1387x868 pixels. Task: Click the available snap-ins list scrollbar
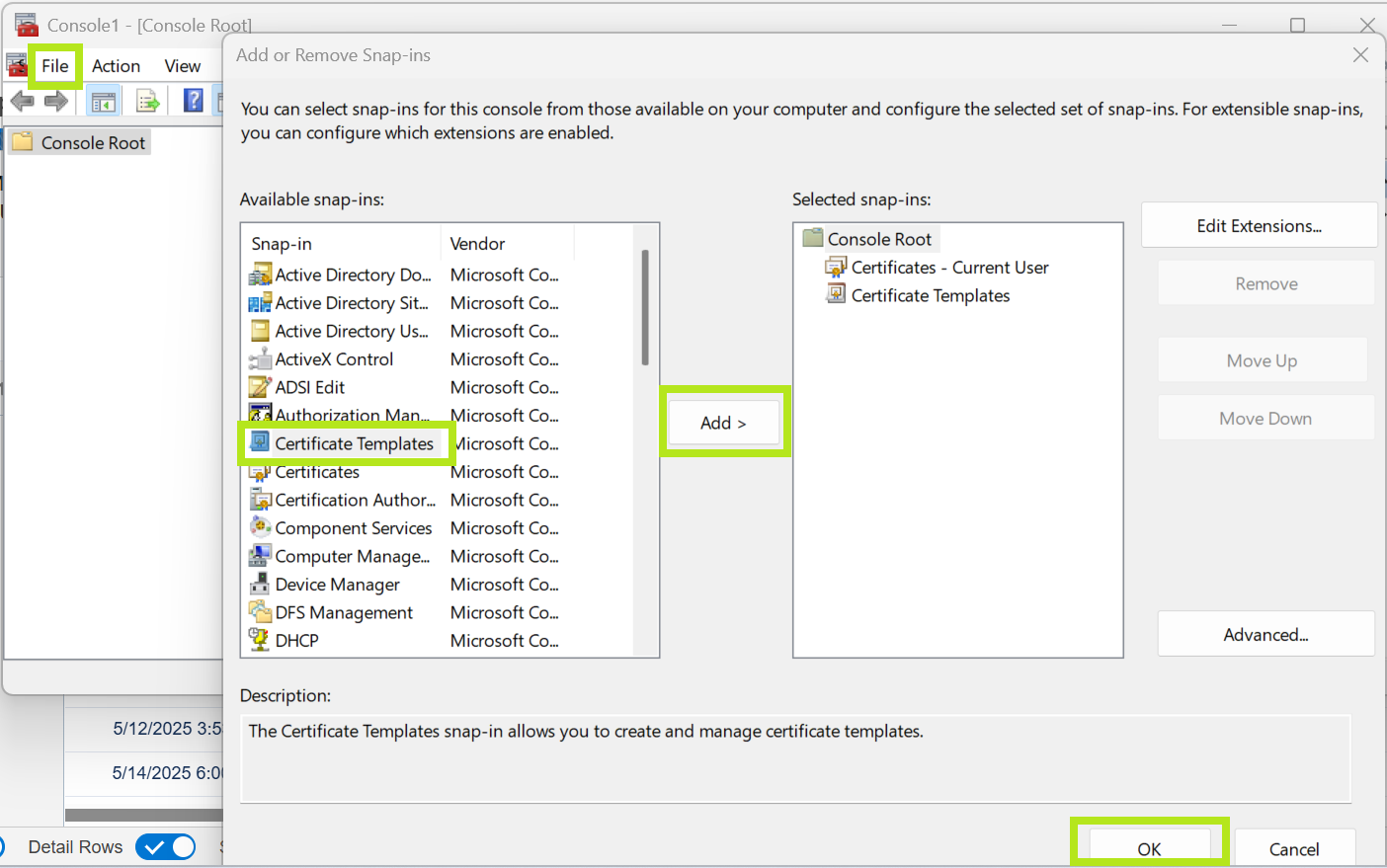click(645, 308)
